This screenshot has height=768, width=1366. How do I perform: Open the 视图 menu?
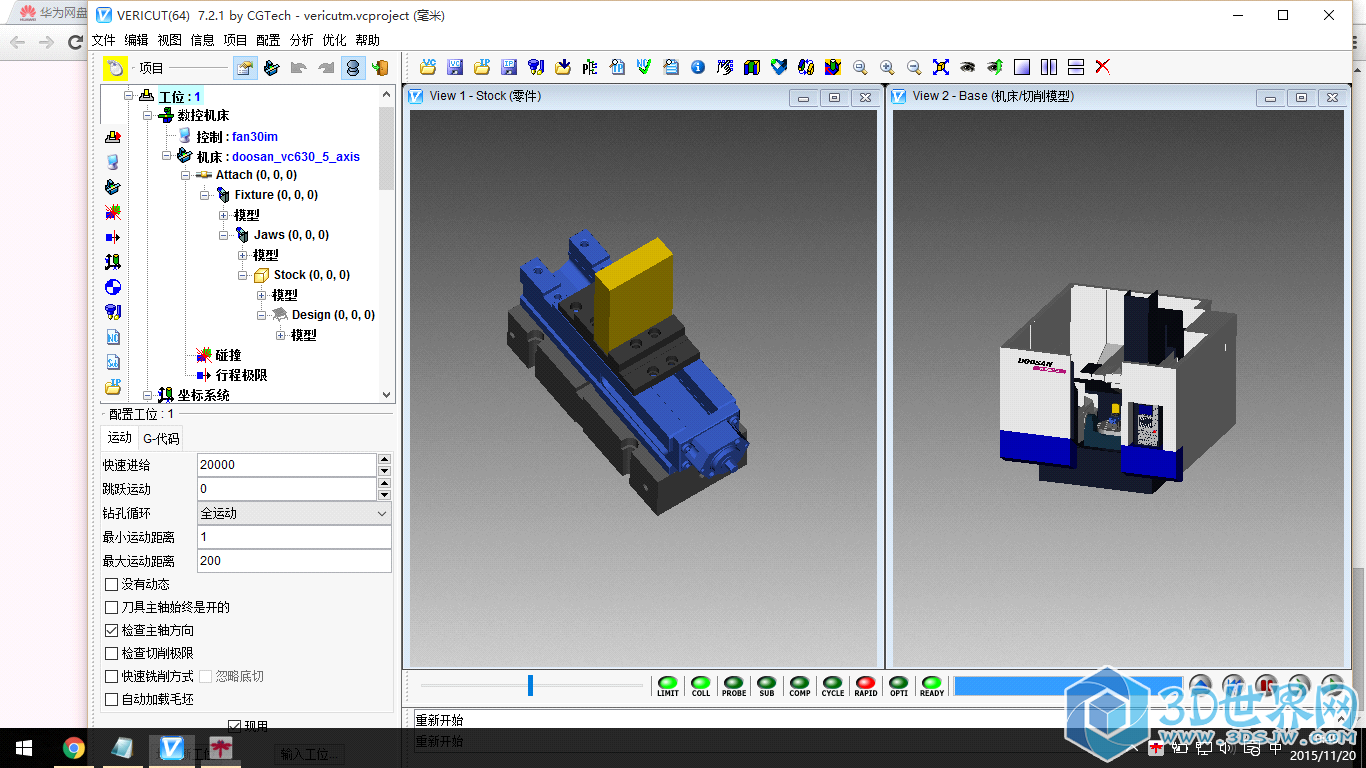click(170, 40)
